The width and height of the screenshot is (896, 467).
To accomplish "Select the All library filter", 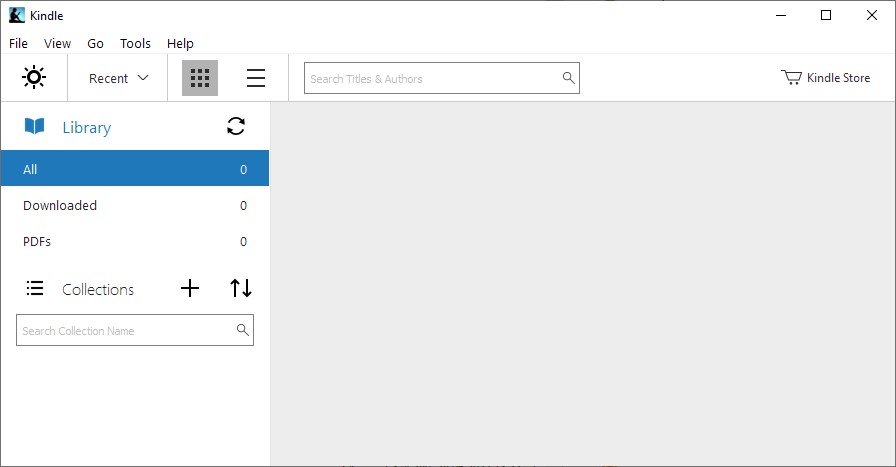I will (x=134, y=169).
